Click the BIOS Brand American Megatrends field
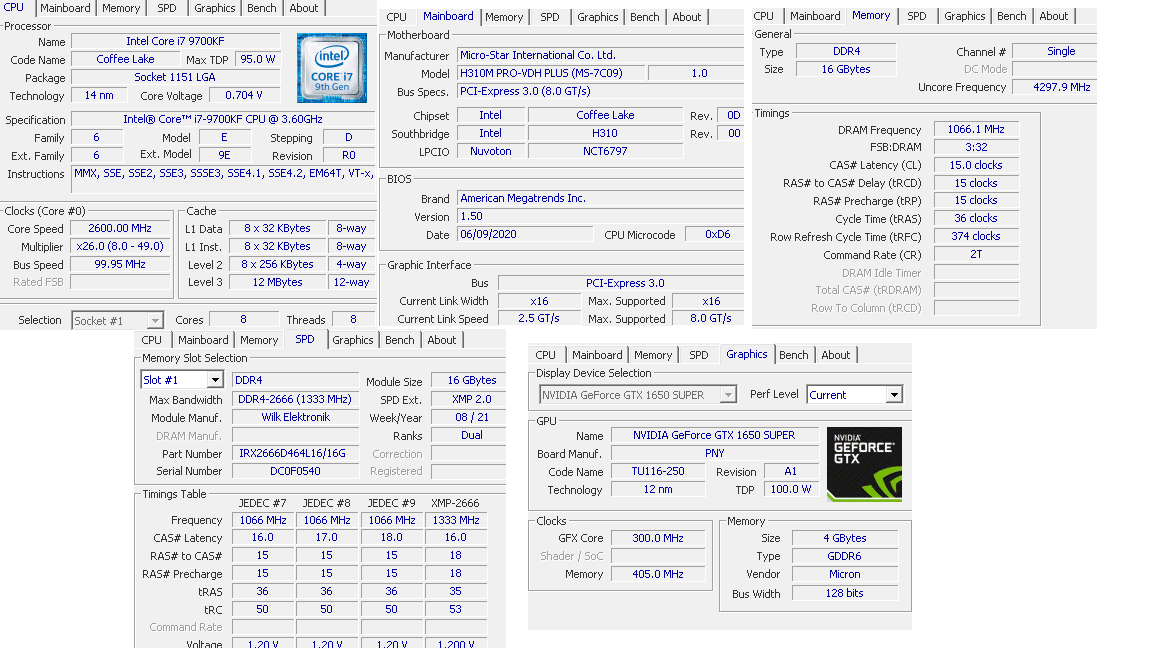 (x=600, y=198)
